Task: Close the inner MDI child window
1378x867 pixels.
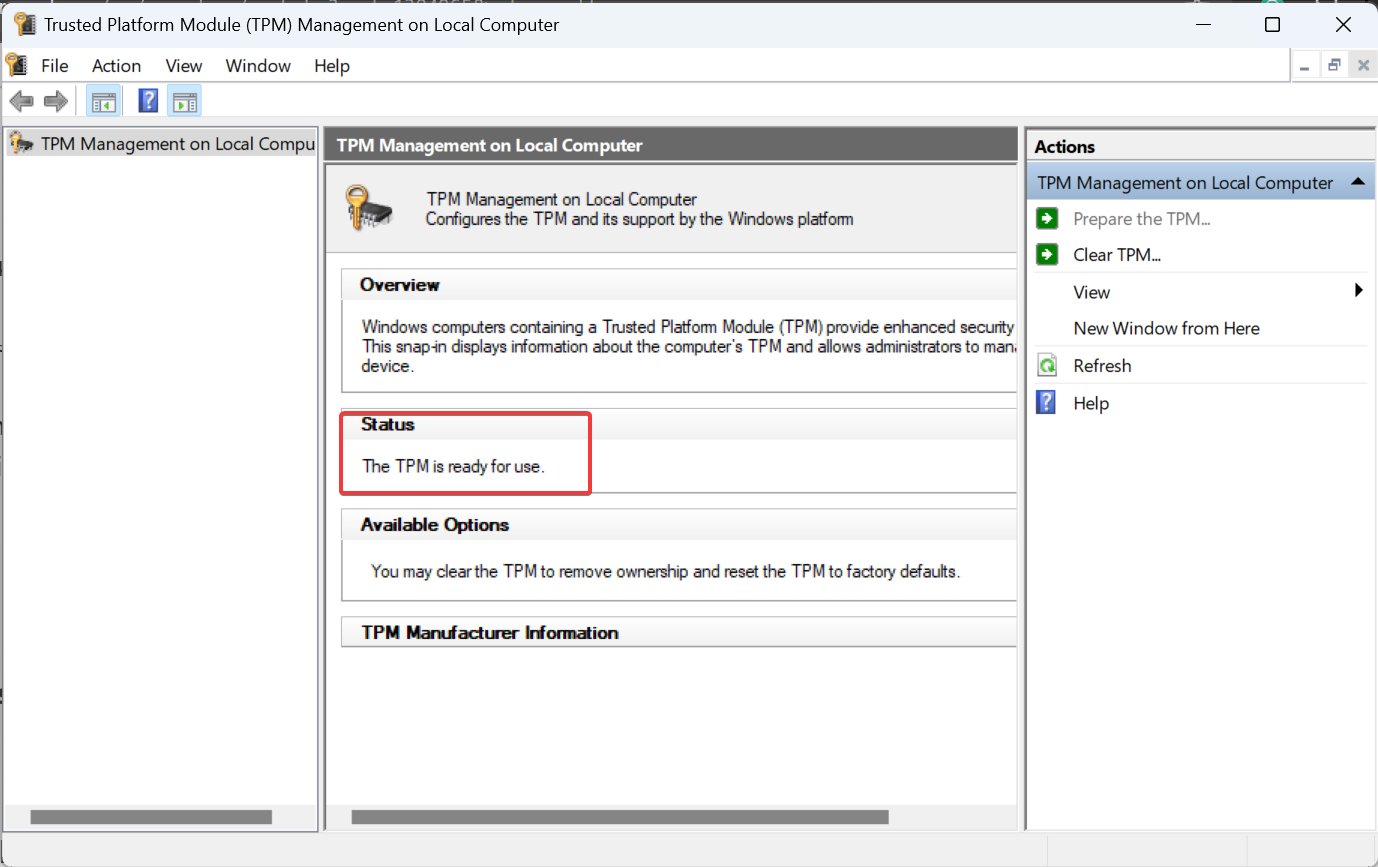Action: (x=1362, y=66)
